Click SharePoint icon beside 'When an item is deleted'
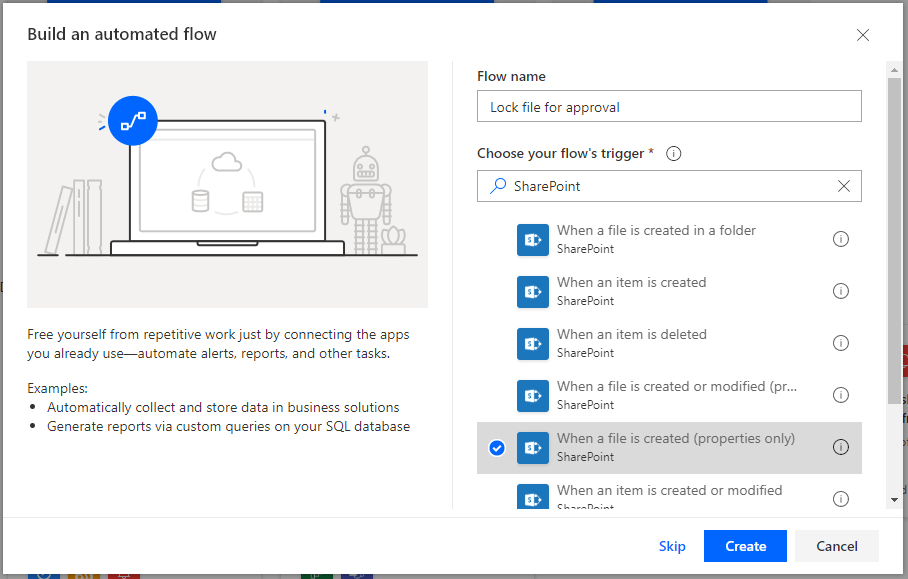Screen dimensions: 908x579 pos(533,343)
